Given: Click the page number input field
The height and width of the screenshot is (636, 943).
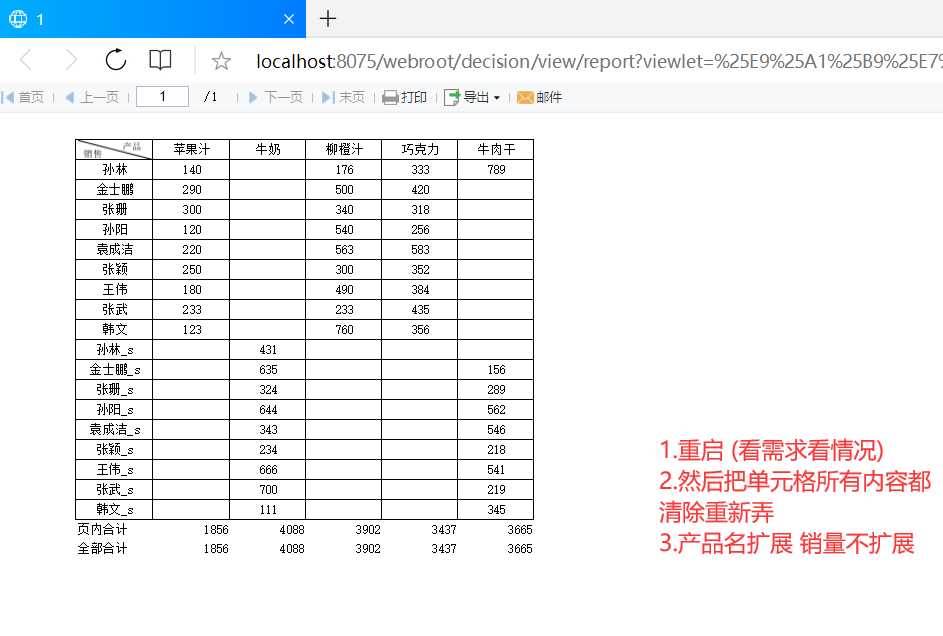Looking at the screenshot, I should [x=162, y=97].
